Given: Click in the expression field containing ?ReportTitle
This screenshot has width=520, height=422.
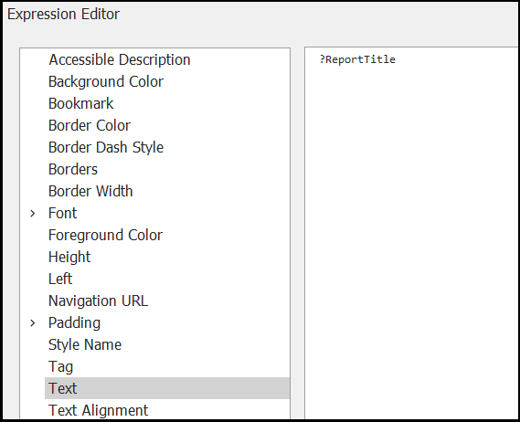Looking at the screenshot, I should (411, 233).
